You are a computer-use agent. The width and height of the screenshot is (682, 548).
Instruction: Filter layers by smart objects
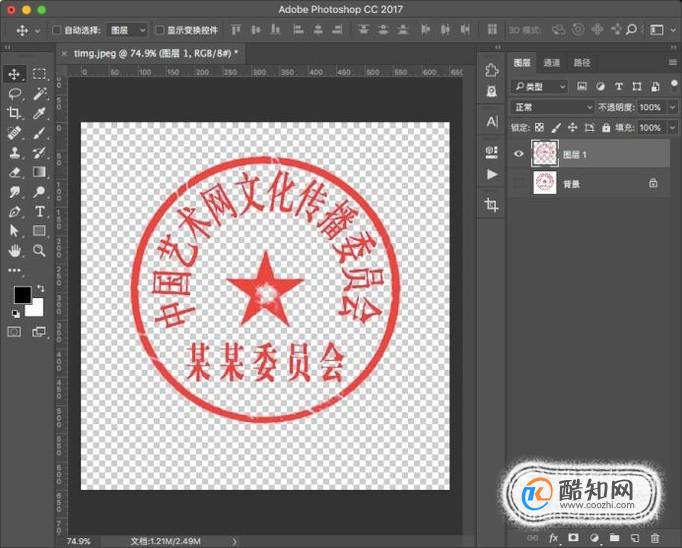pos(655,87)
